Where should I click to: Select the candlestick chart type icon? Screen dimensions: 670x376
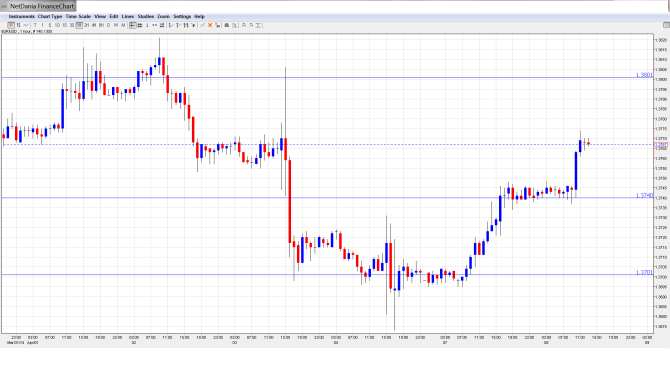click(11, 25)
